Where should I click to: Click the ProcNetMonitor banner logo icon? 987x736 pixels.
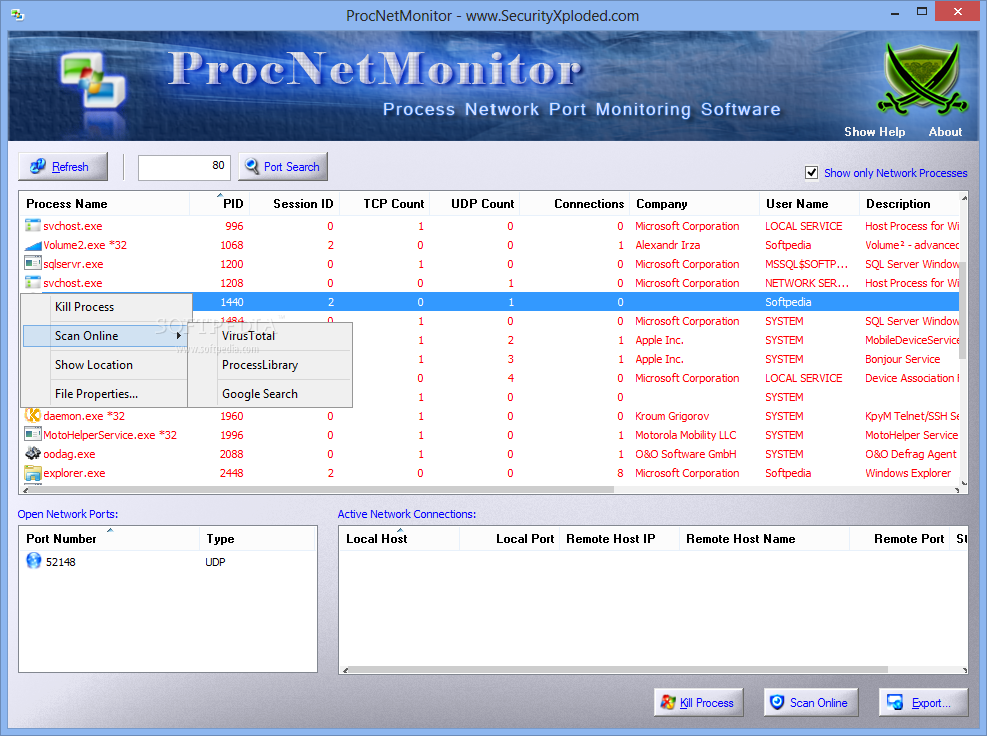point(93,81)
